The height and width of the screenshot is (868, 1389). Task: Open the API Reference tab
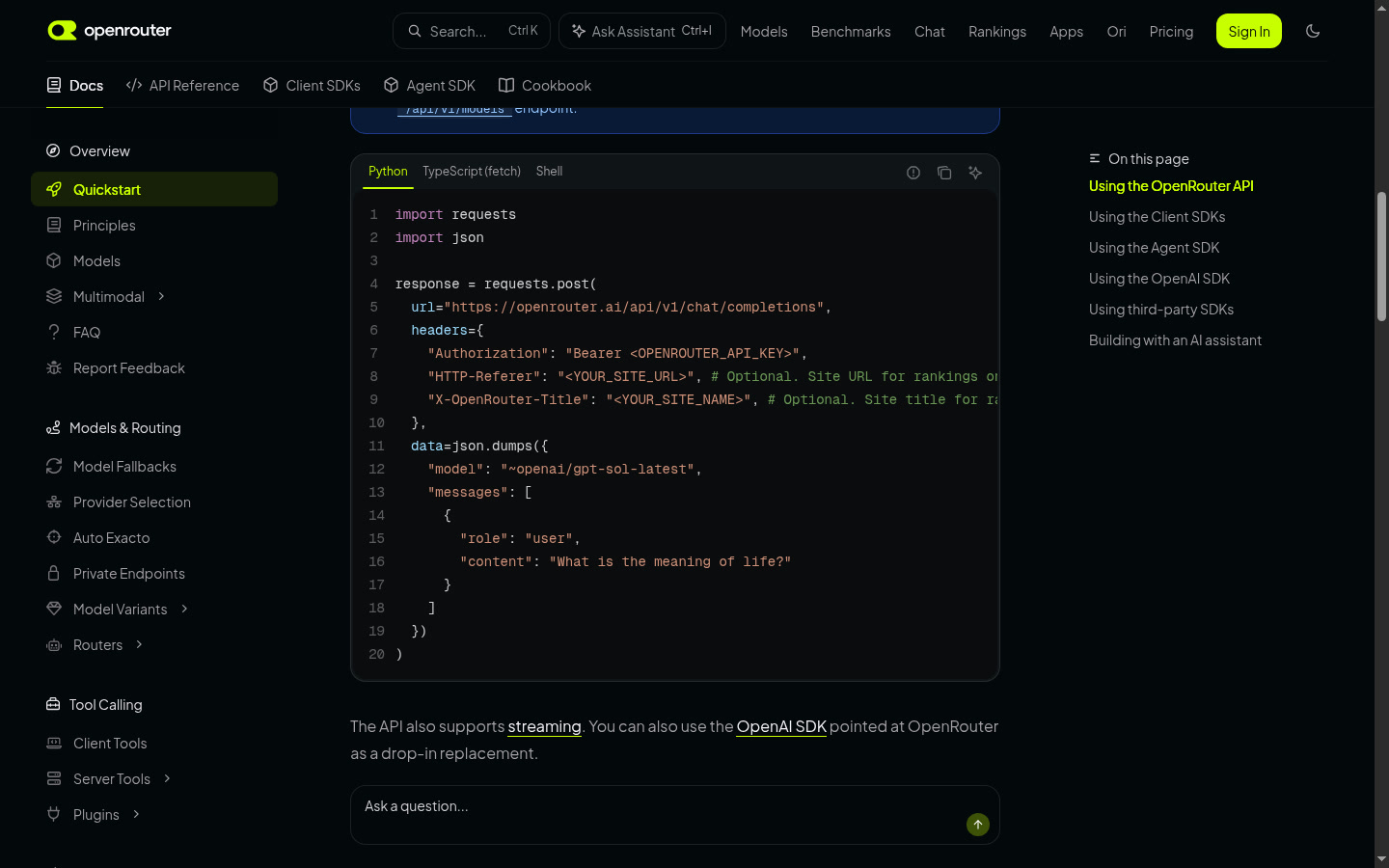[x=182, y=85]
